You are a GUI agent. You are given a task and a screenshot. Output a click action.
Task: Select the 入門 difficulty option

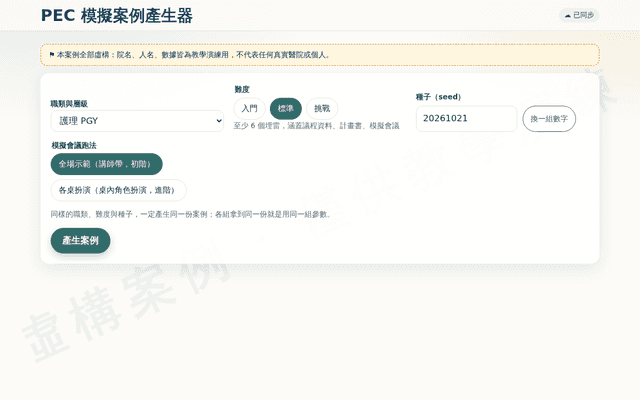pyautogui.click(x=249, y=109)
